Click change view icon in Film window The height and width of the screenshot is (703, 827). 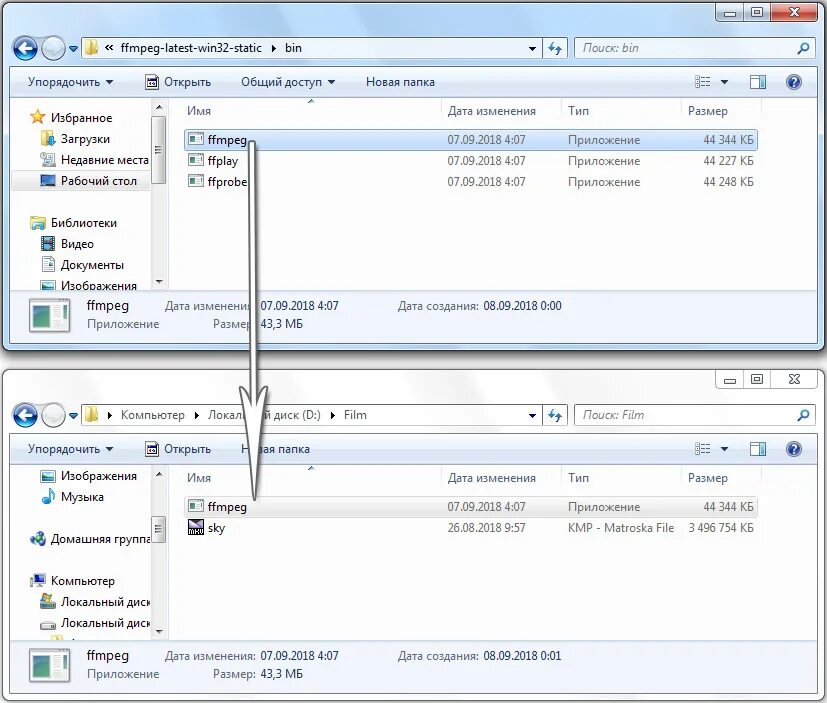(x=703, y=449)
